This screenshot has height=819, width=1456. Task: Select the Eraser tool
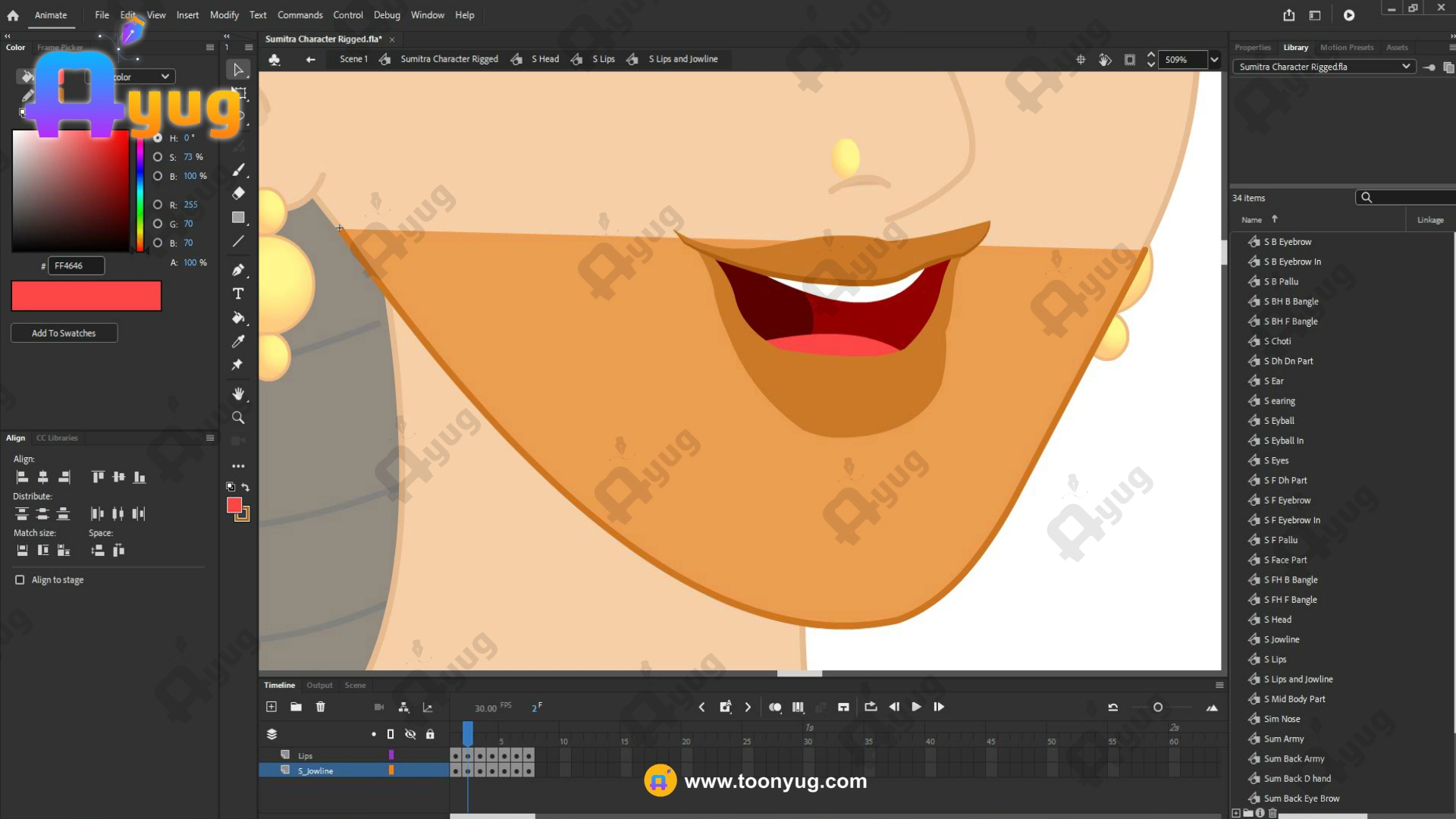pyautogui.click(x=238, y=193)
